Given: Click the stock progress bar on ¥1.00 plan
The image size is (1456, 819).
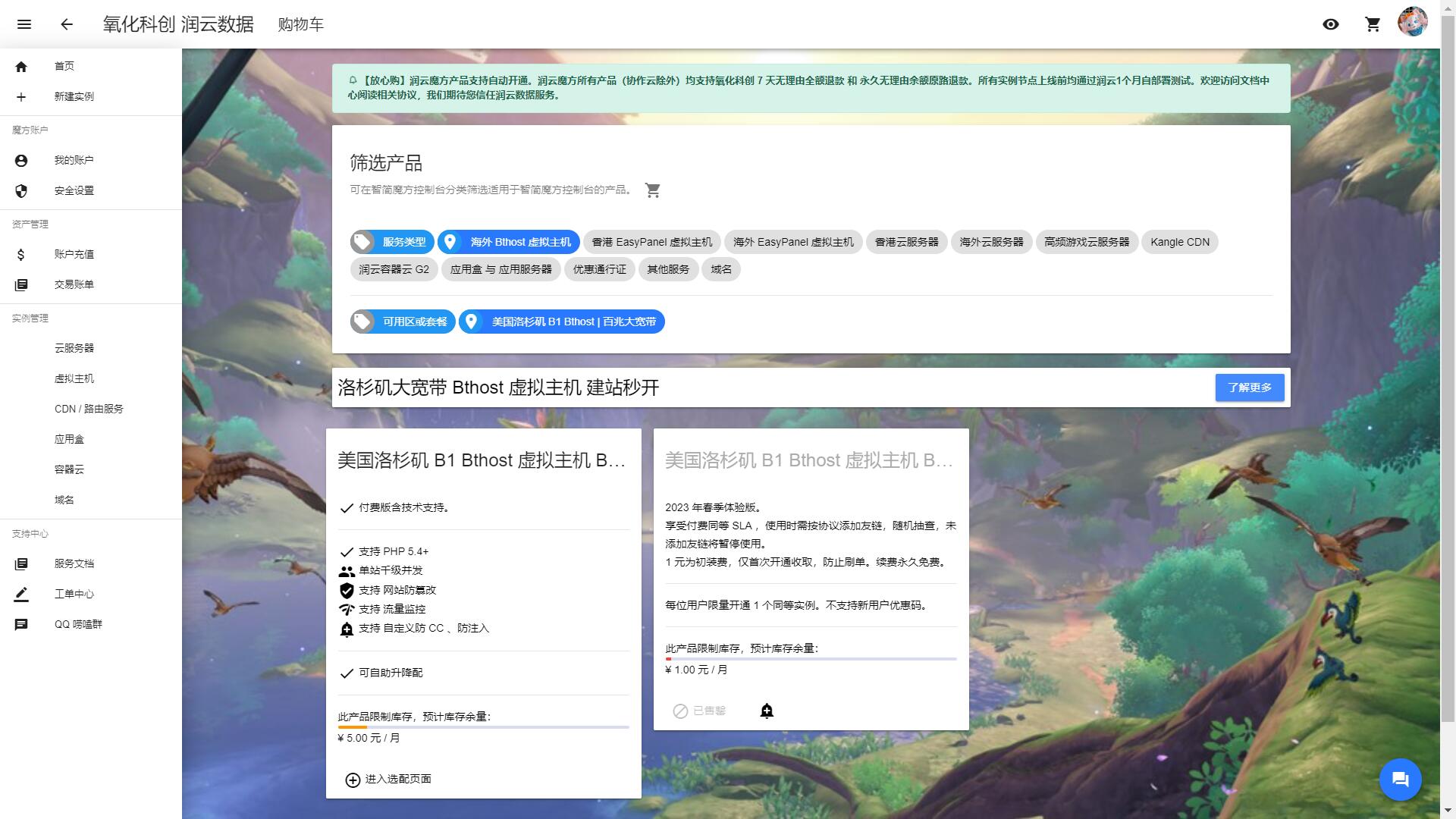Looking at the screenshot, I should coord(811,659).
